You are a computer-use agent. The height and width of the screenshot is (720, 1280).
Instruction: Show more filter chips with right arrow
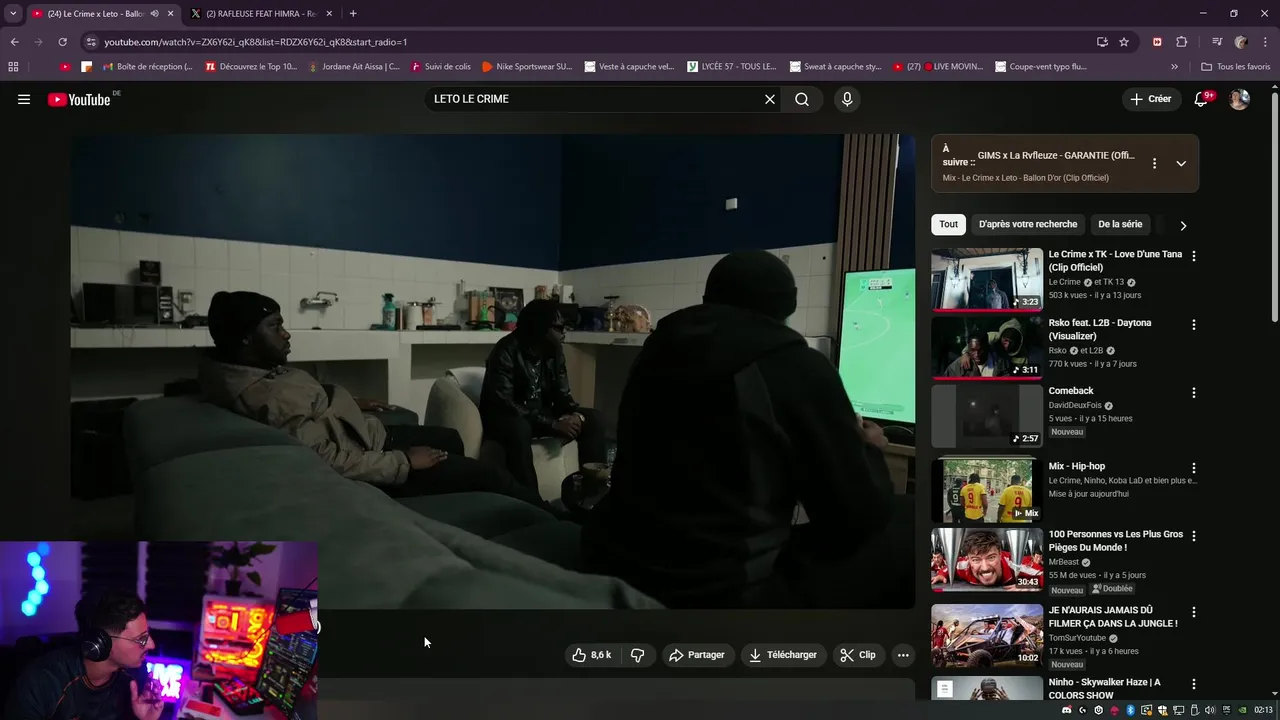[1183, 225]
